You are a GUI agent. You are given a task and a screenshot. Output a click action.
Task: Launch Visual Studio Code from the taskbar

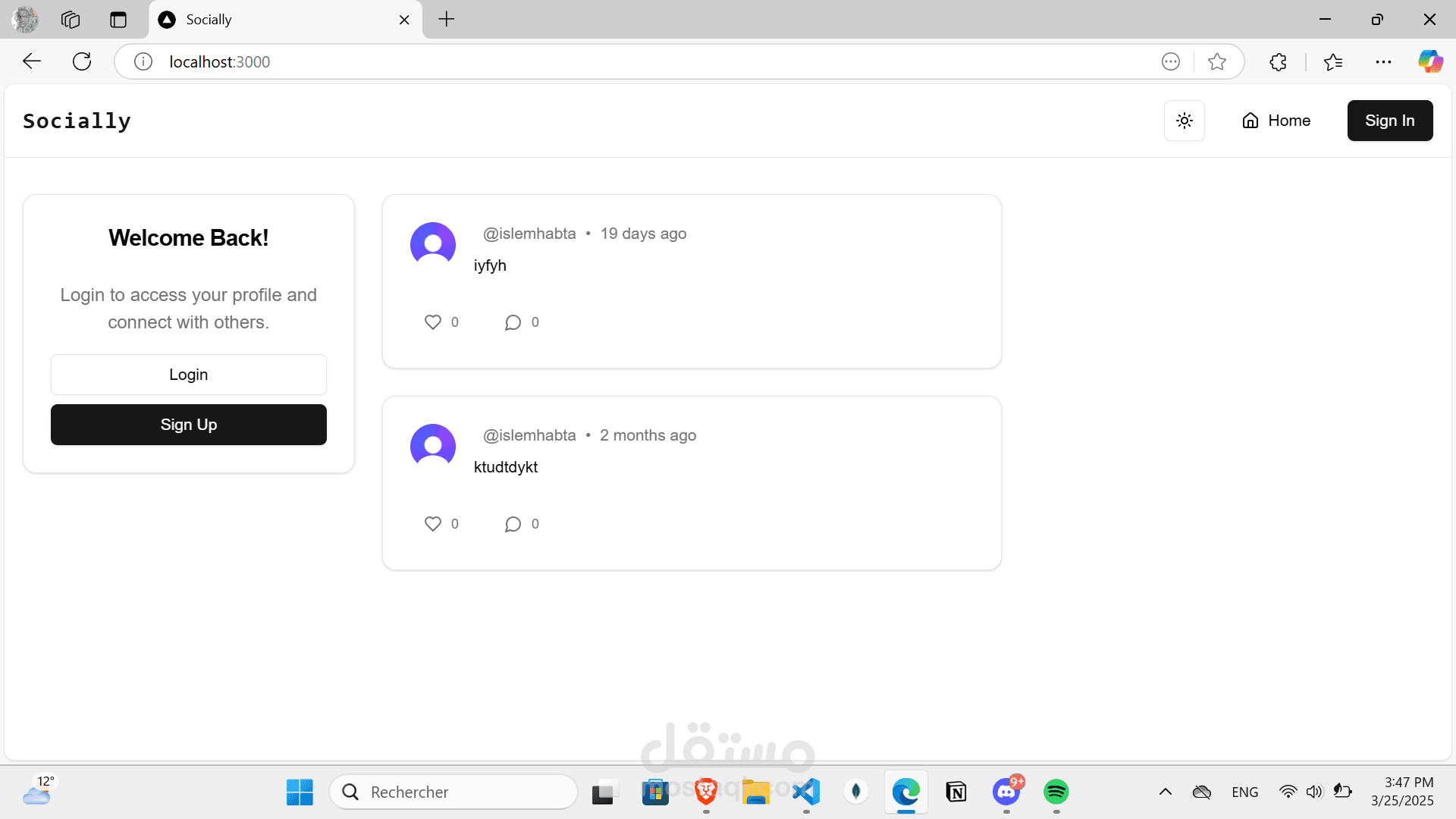805,791
